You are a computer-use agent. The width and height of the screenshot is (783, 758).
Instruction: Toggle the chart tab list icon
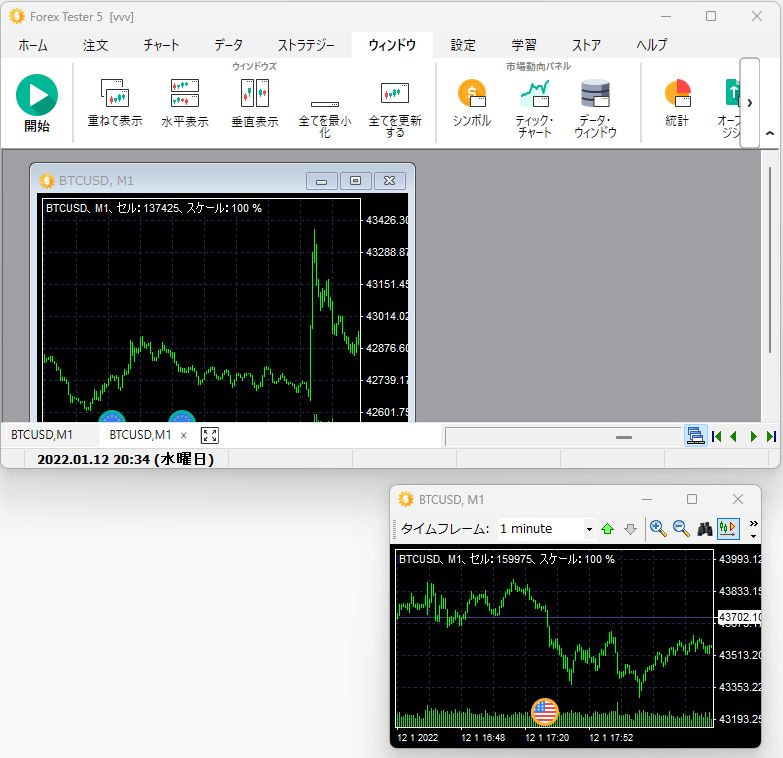coord(695,436)
